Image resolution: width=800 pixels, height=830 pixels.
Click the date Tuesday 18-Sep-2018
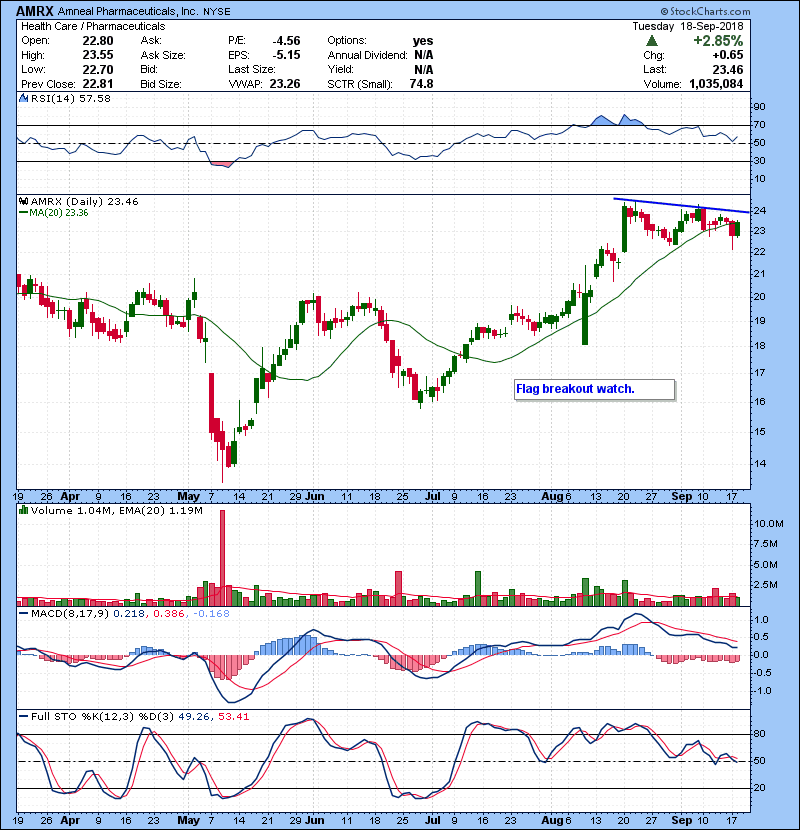(688, 26)
